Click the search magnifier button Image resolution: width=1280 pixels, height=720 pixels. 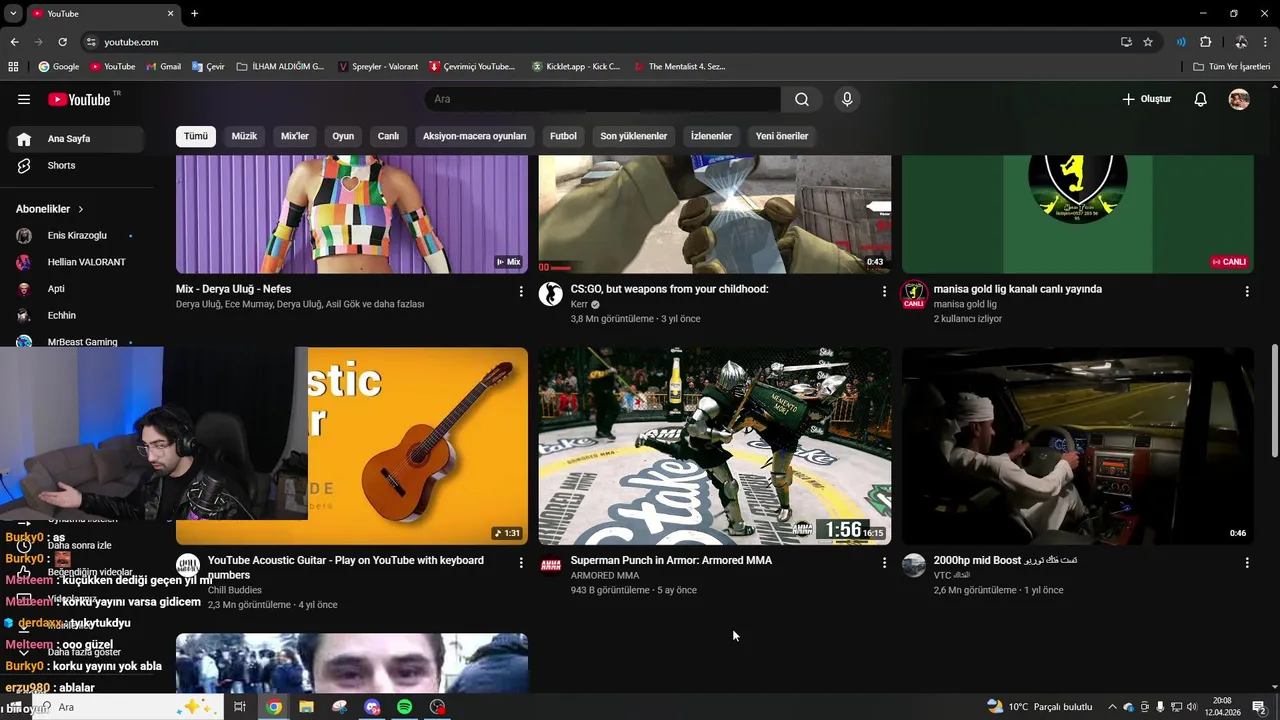802,99
